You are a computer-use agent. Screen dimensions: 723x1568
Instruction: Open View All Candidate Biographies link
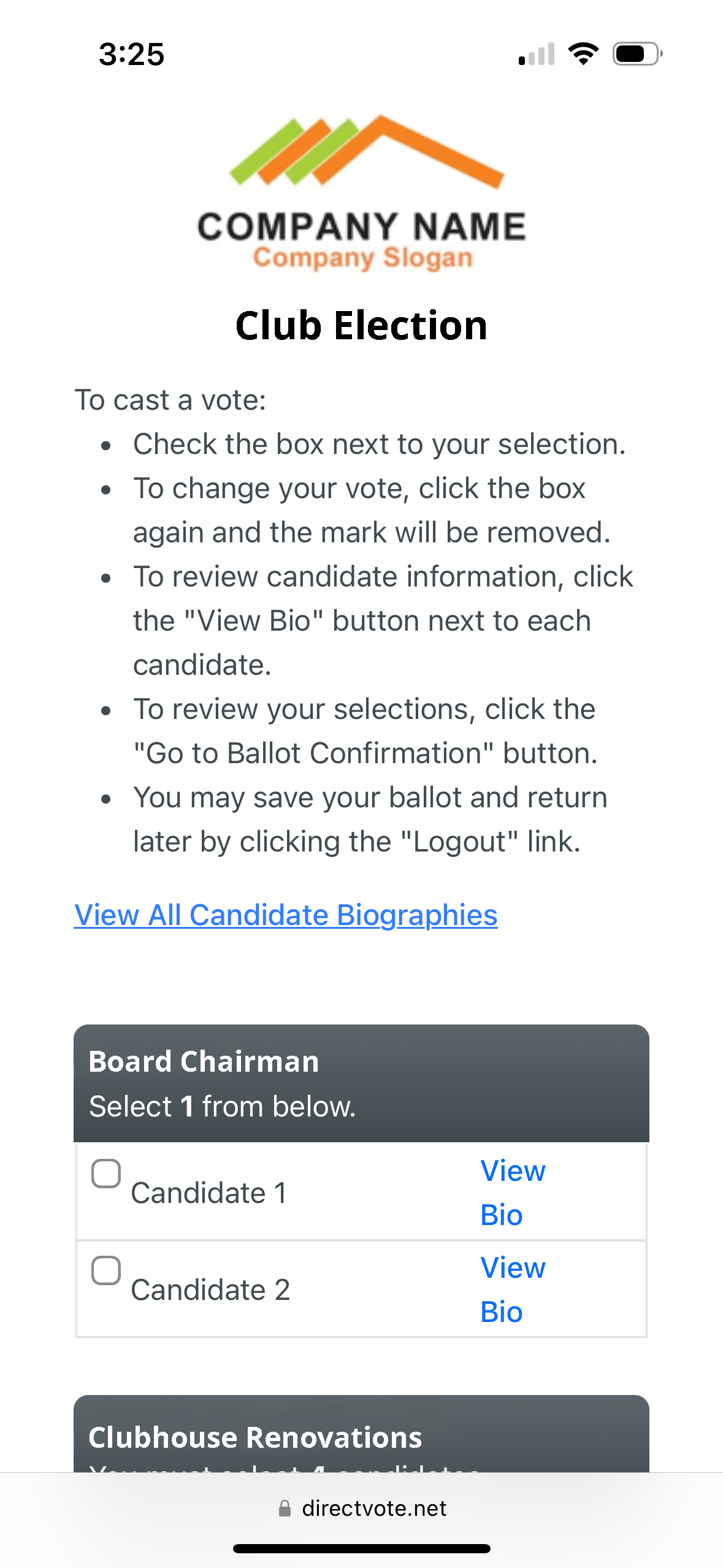[x=286, y=915]
